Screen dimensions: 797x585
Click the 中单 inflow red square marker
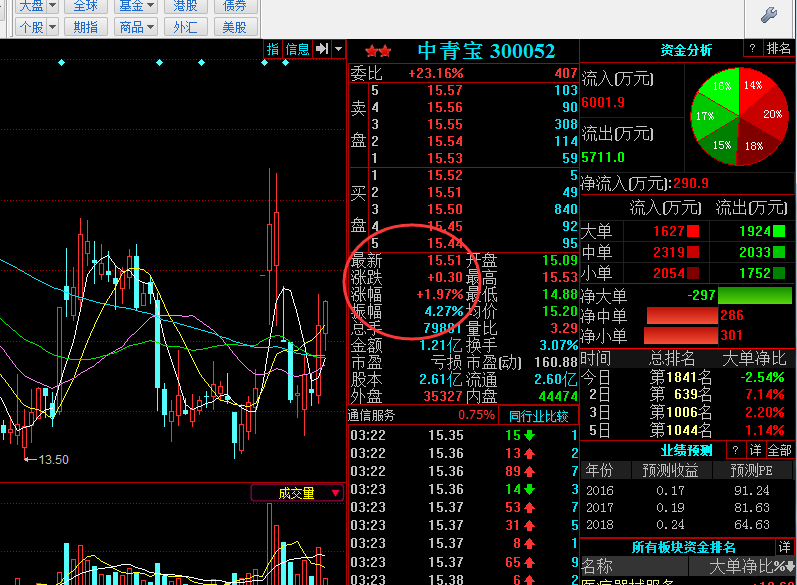[693, 252]
